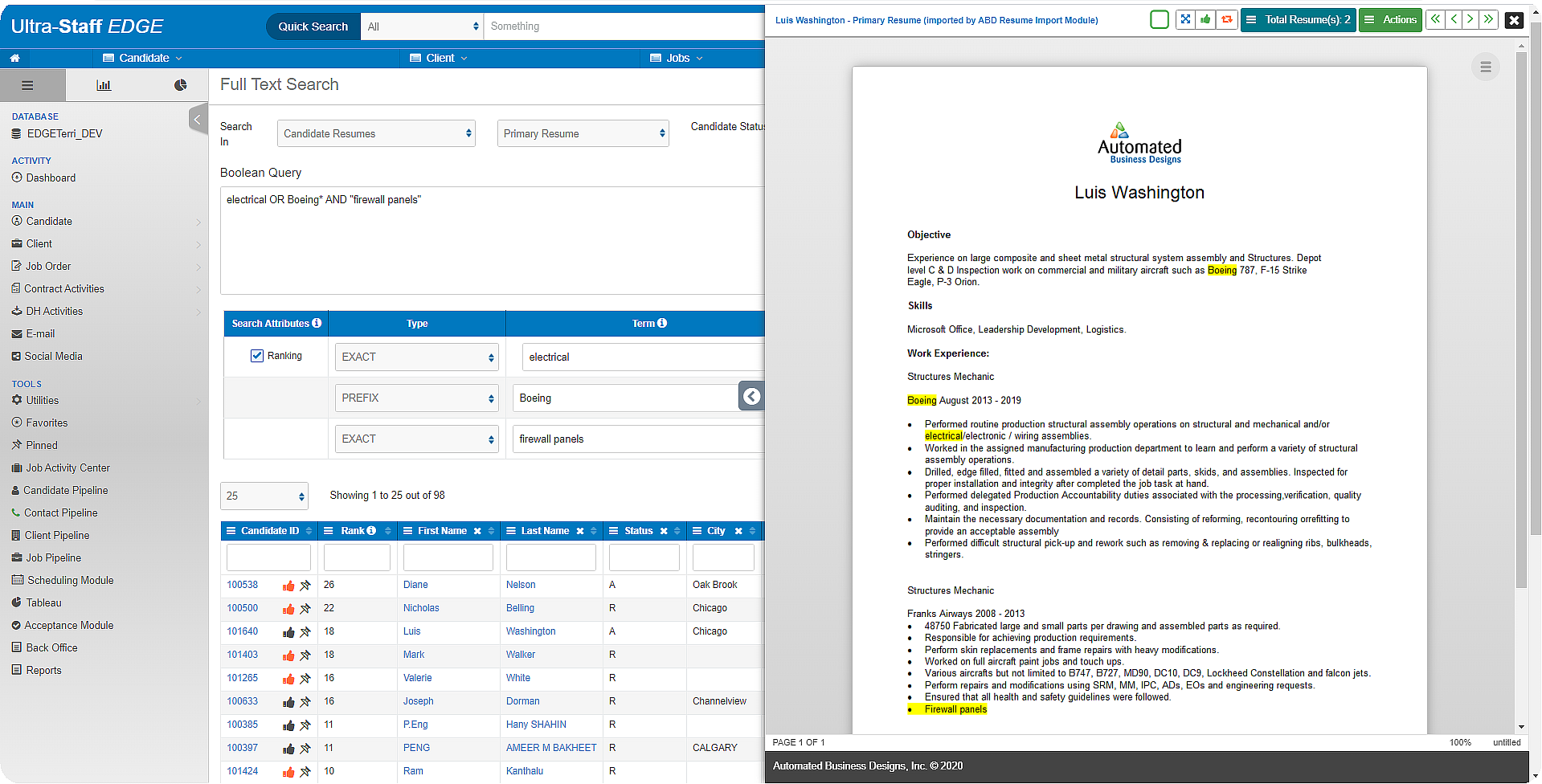Toggle the thumbs-up for candidate Nicholas Belling
This screenshot has height=784, width=1542.
(289, 609)
